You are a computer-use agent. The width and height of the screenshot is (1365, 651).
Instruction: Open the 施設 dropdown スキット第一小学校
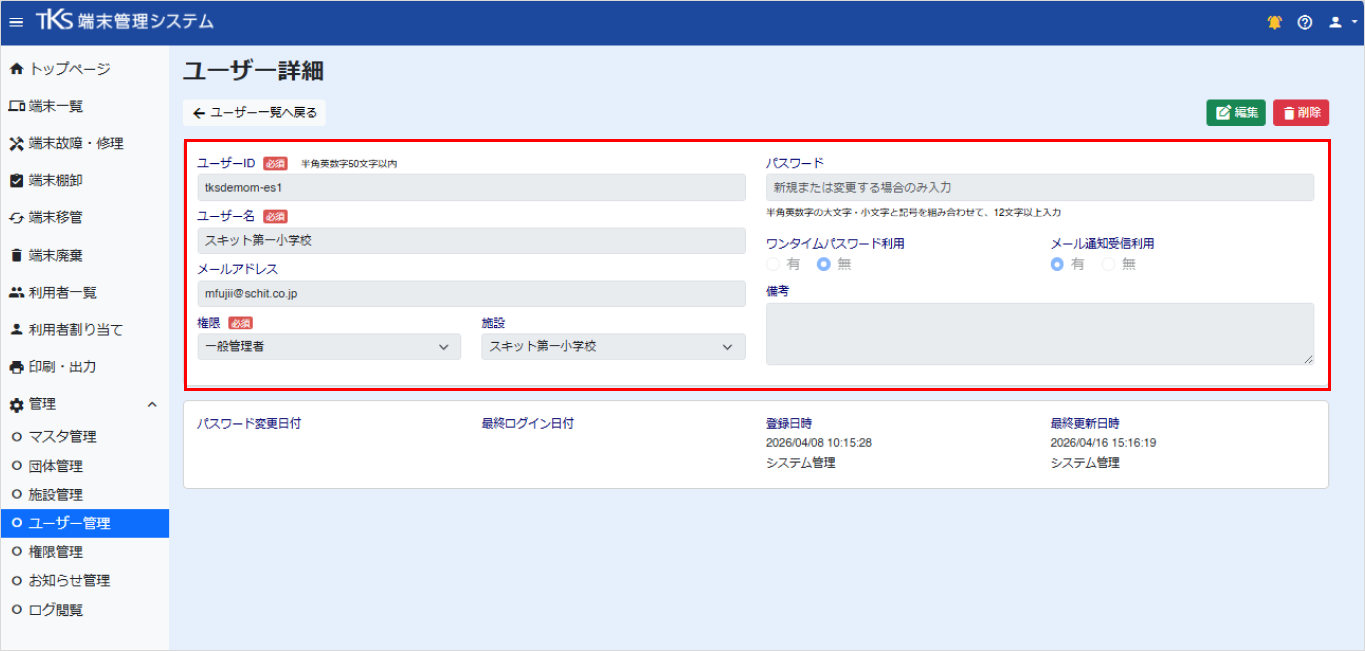pos(613,346)
